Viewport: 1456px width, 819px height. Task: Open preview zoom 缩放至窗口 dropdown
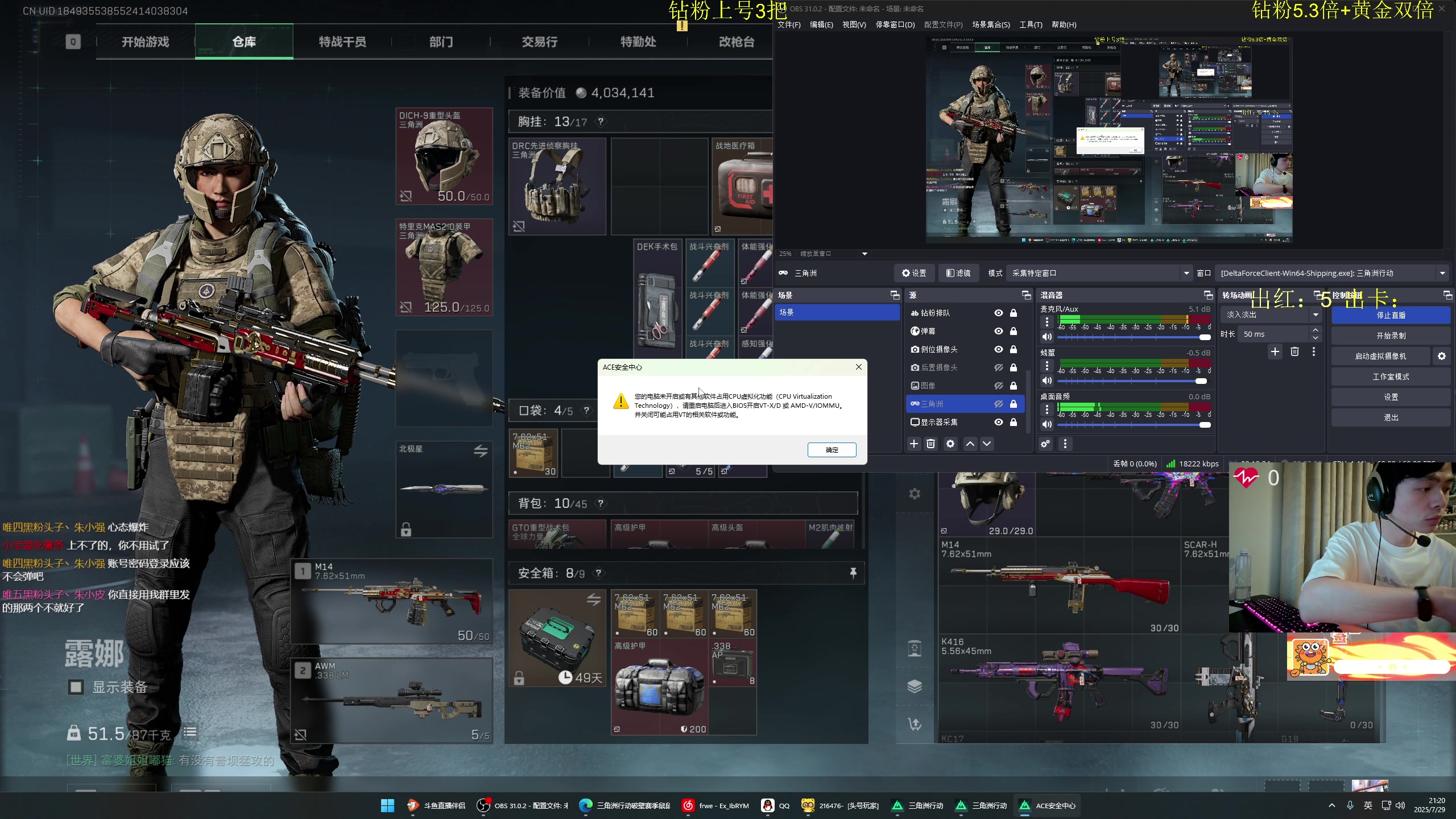834,254
